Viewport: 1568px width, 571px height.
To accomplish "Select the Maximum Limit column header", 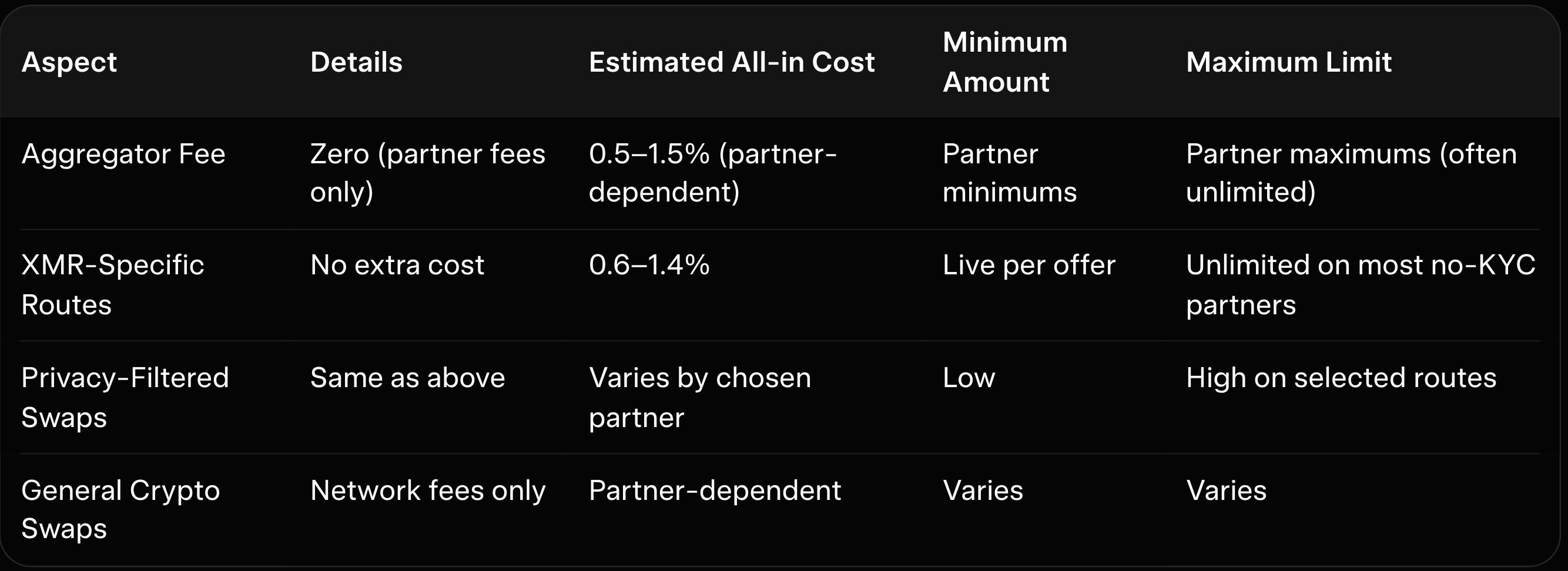I will click(x=1288, y=62).
